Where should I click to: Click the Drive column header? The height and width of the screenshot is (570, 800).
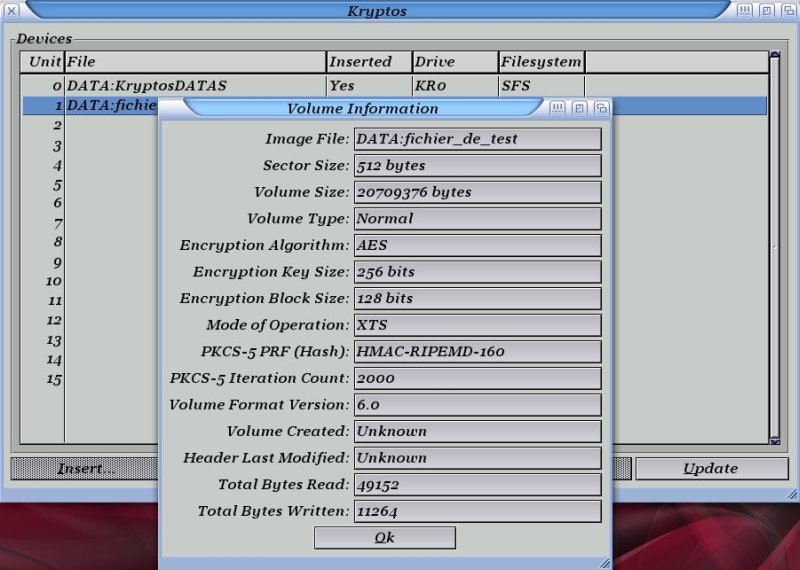click(456, 62)
